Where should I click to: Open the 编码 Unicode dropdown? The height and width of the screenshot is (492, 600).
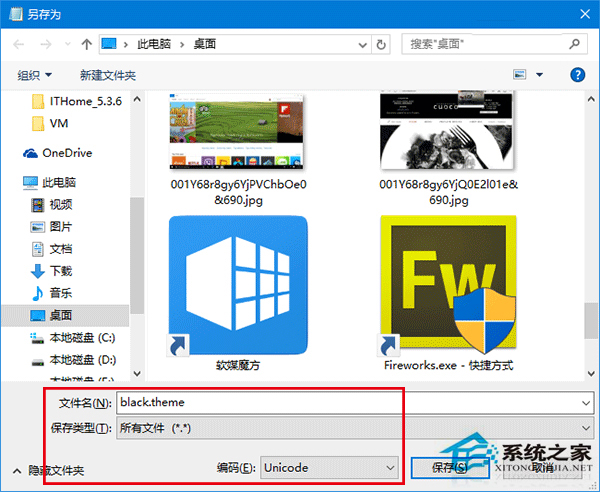tap(329, 468)
